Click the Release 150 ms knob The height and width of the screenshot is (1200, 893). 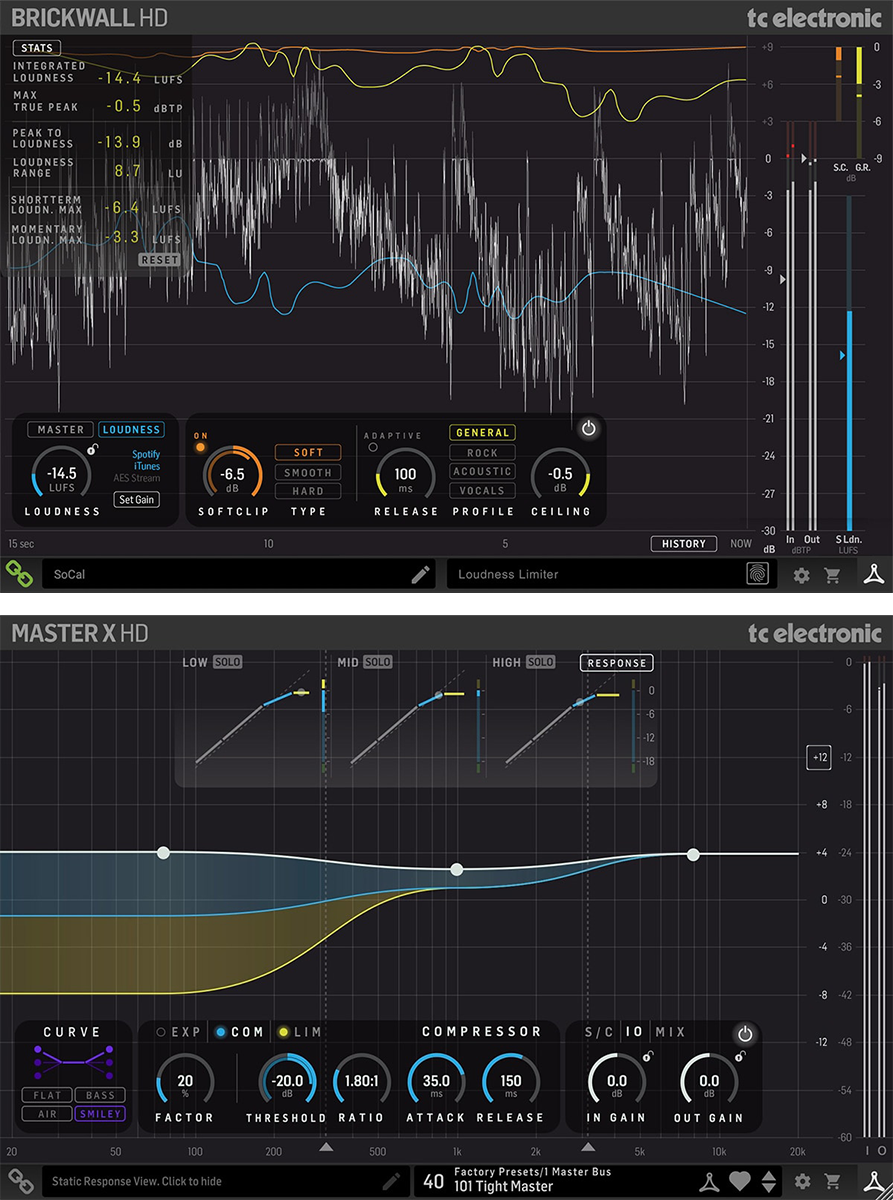click(511, 1082)
